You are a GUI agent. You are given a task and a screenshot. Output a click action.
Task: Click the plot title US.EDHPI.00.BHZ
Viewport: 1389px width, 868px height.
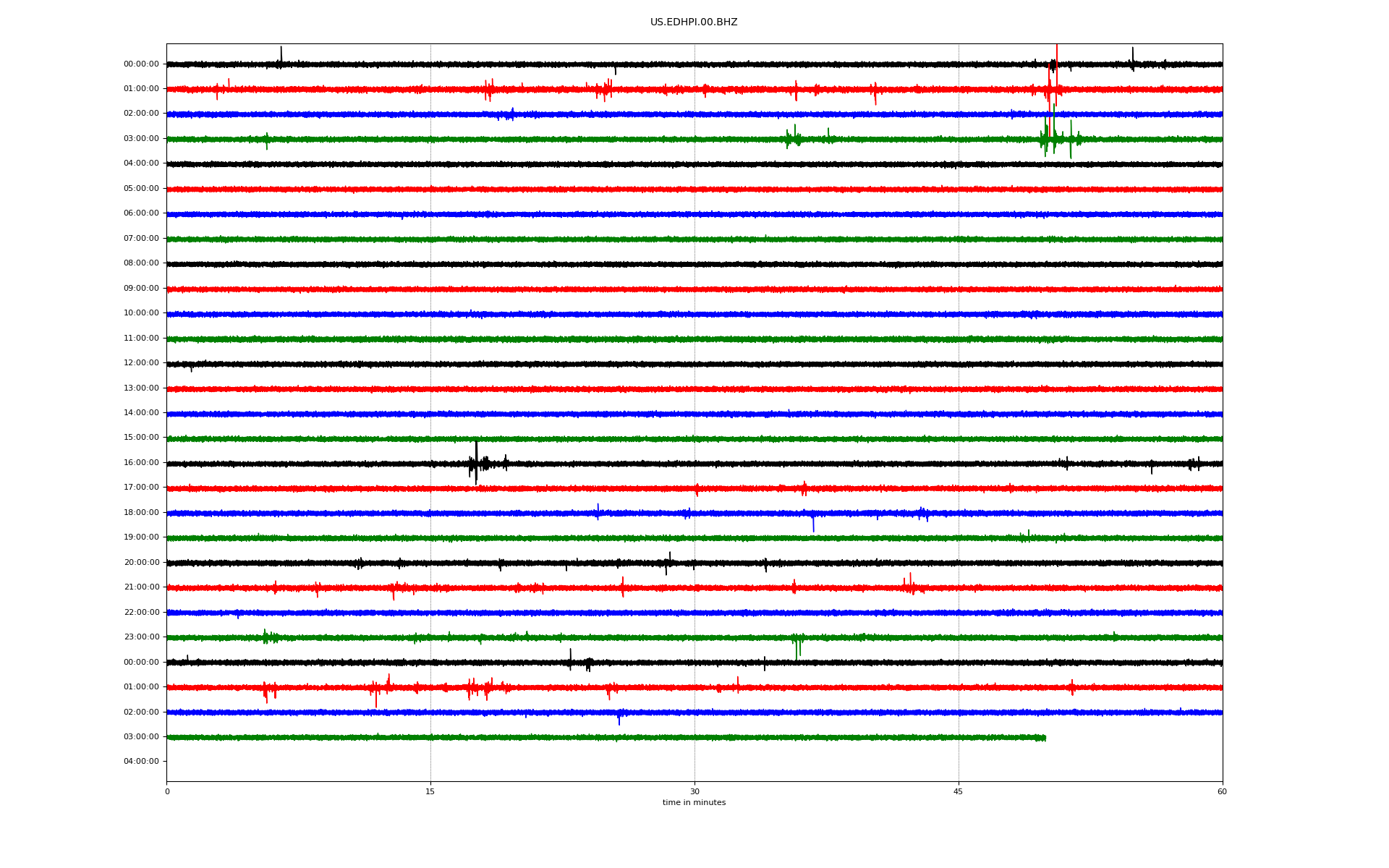(693, 22)
